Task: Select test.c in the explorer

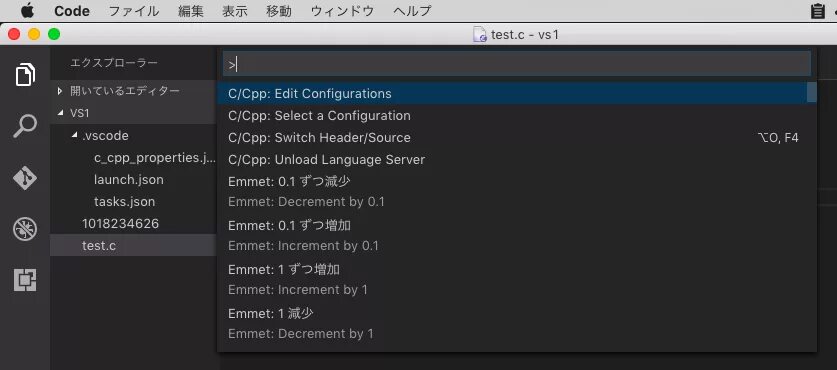Action: (133, 246)
